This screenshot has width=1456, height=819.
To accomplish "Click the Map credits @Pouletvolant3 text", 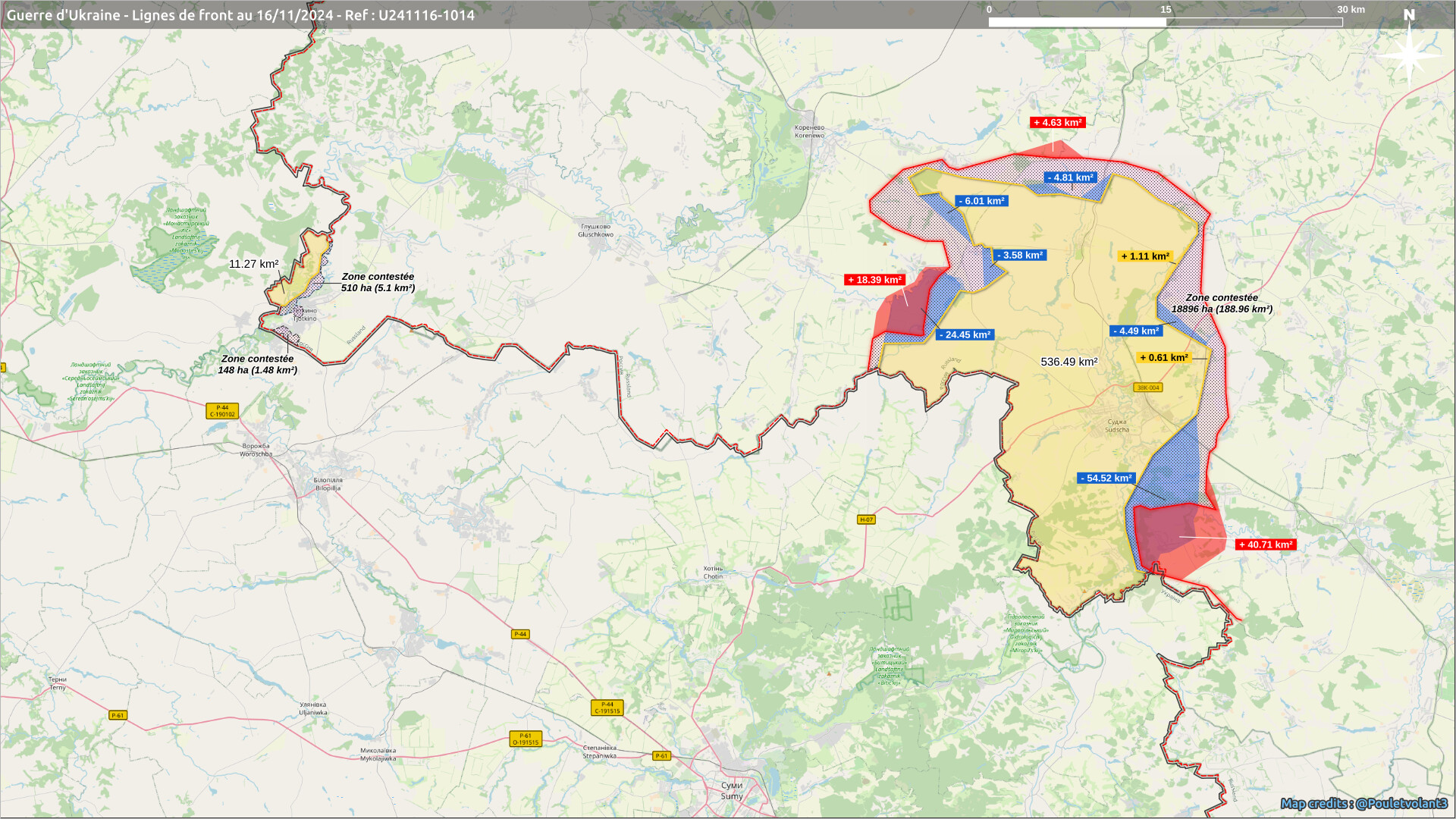I will pyautogui.click(x=1363, y=803).
